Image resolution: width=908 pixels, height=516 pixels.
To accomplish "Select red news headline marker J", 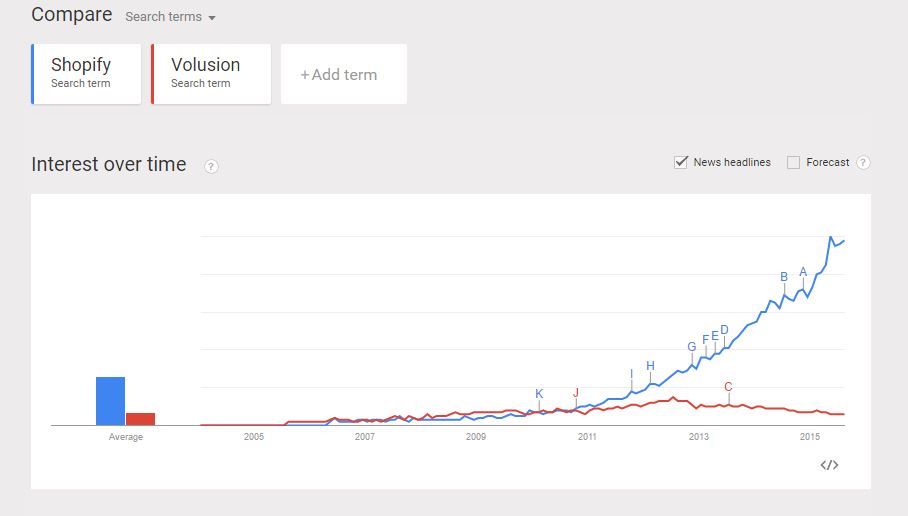I will coord(576,393).
